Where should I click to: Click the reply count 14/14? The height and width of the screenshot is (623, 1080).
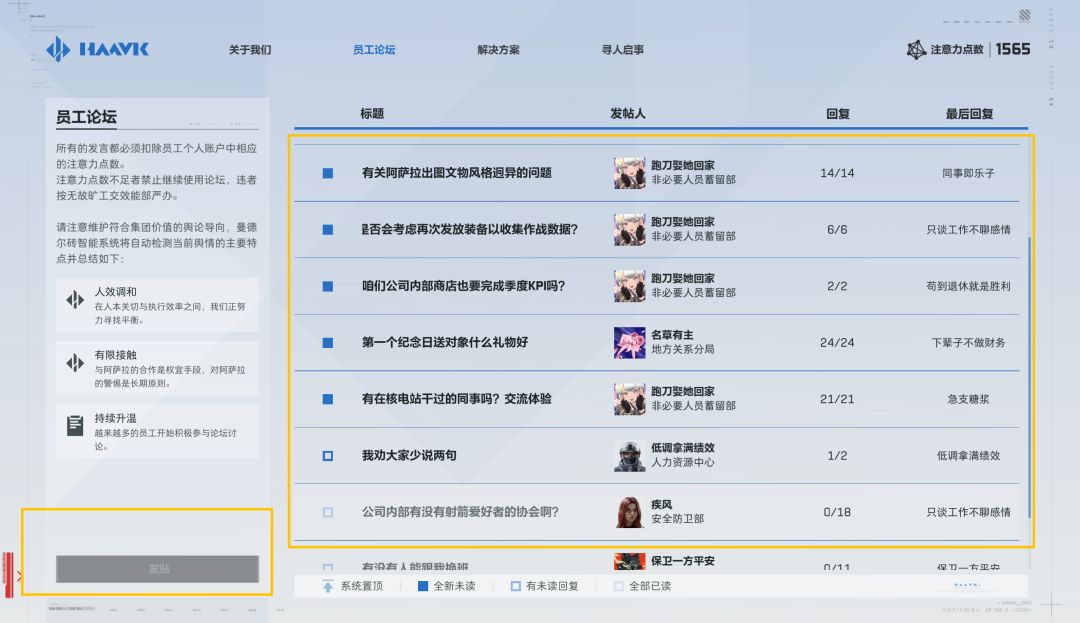pos(837,173)
